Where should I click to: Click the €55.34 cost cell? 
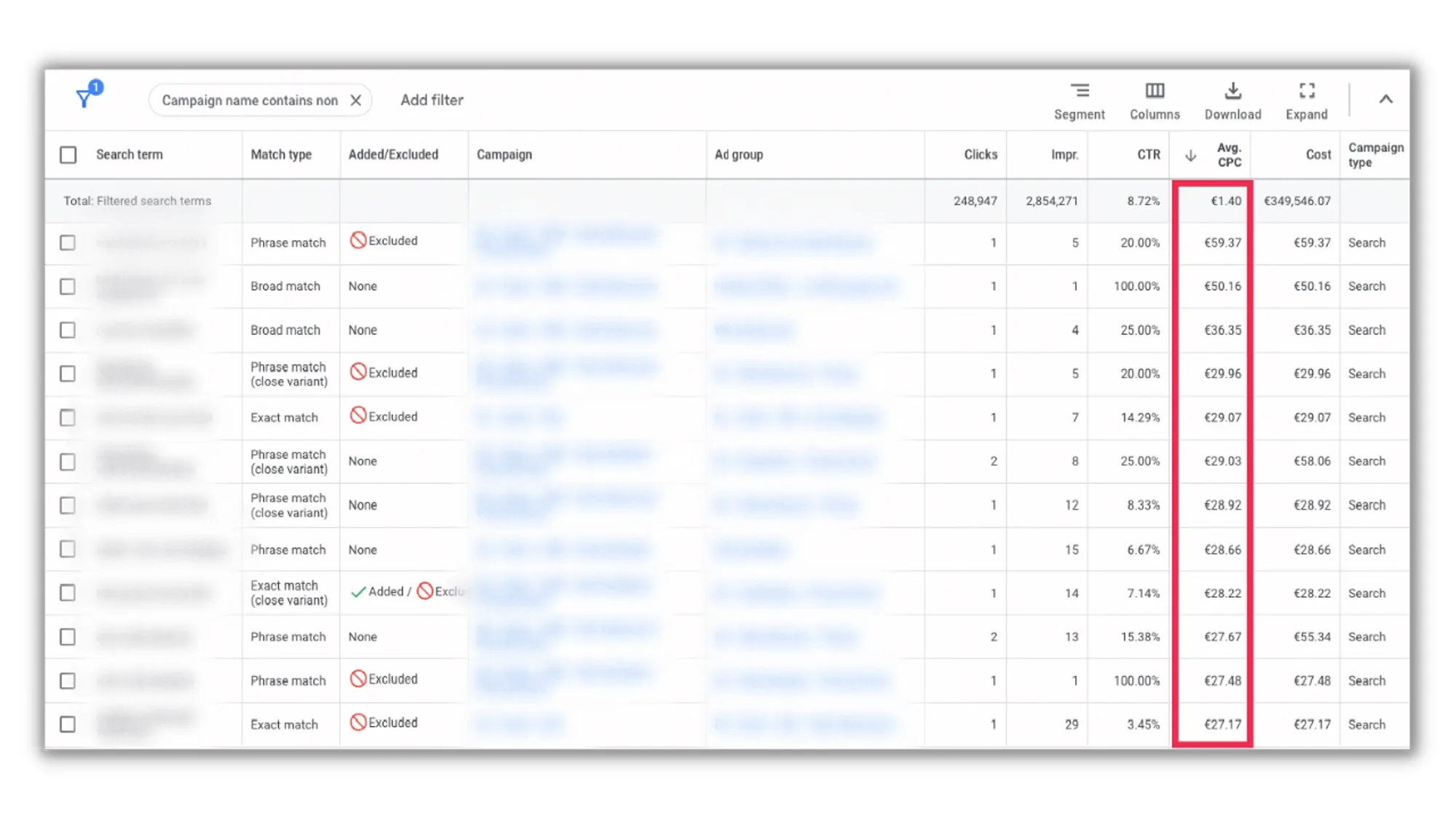point(1312,636)
